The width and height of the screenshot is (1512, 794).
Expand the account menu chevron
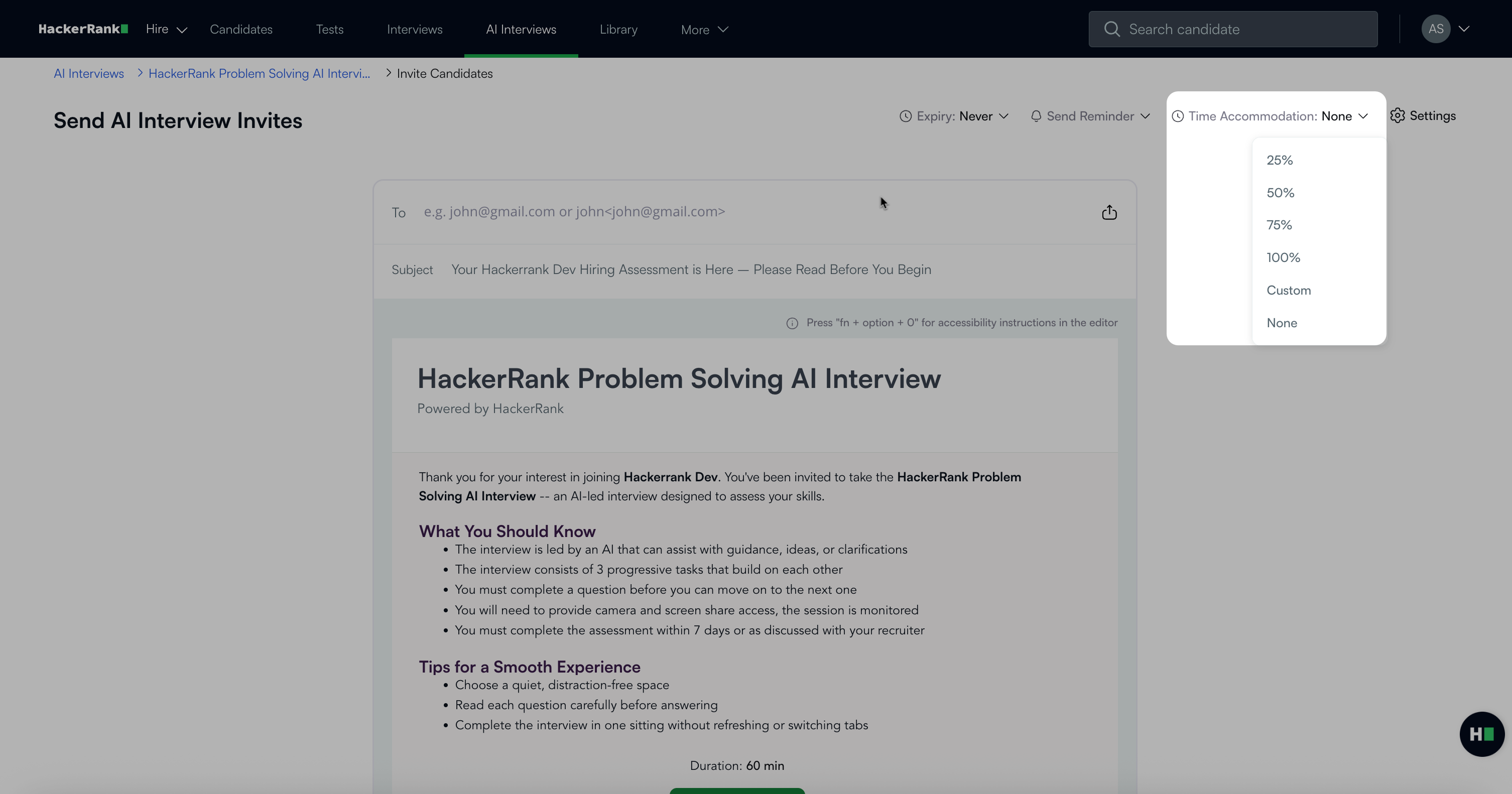[x=1464, y=29]
